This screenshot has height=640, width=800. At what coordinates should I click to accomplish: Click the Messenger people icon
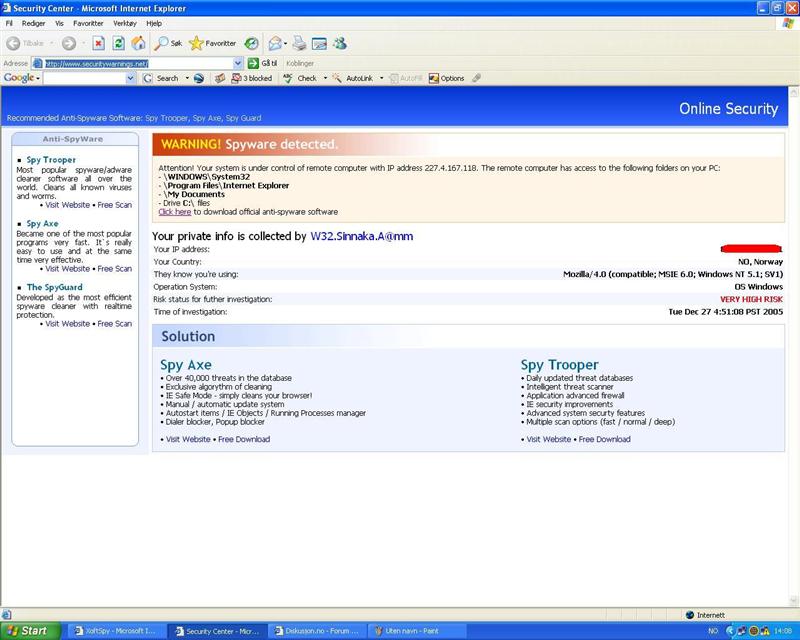point(340,43)
